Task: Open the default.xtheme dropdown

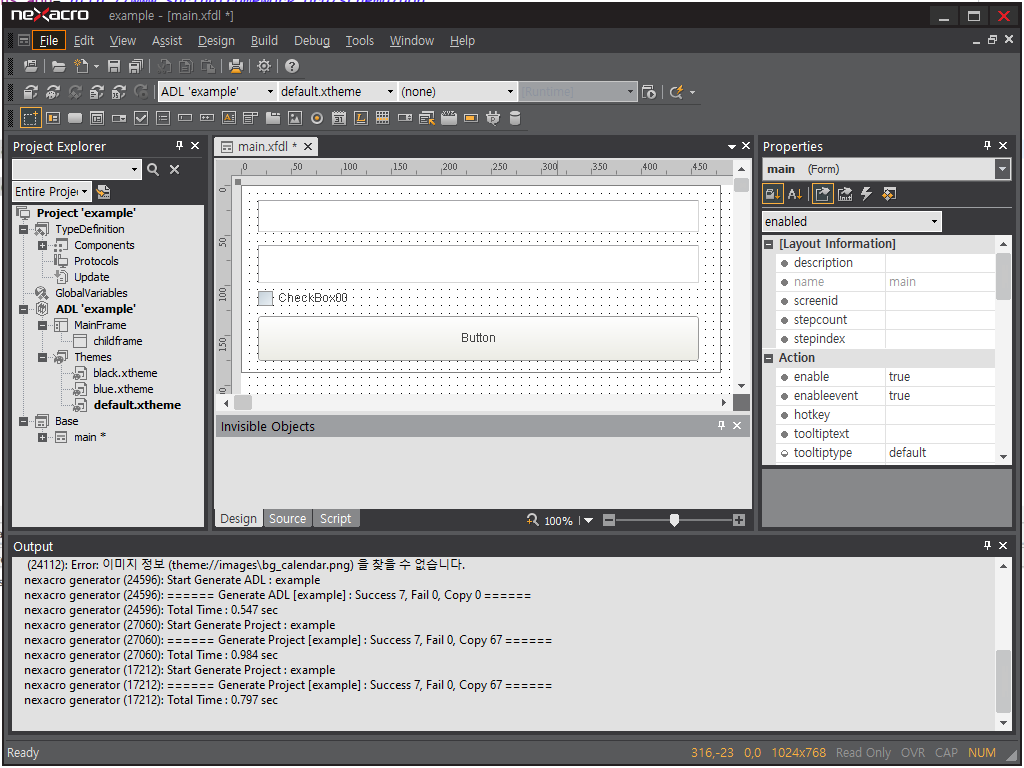Action: click(x=390, y=92)
